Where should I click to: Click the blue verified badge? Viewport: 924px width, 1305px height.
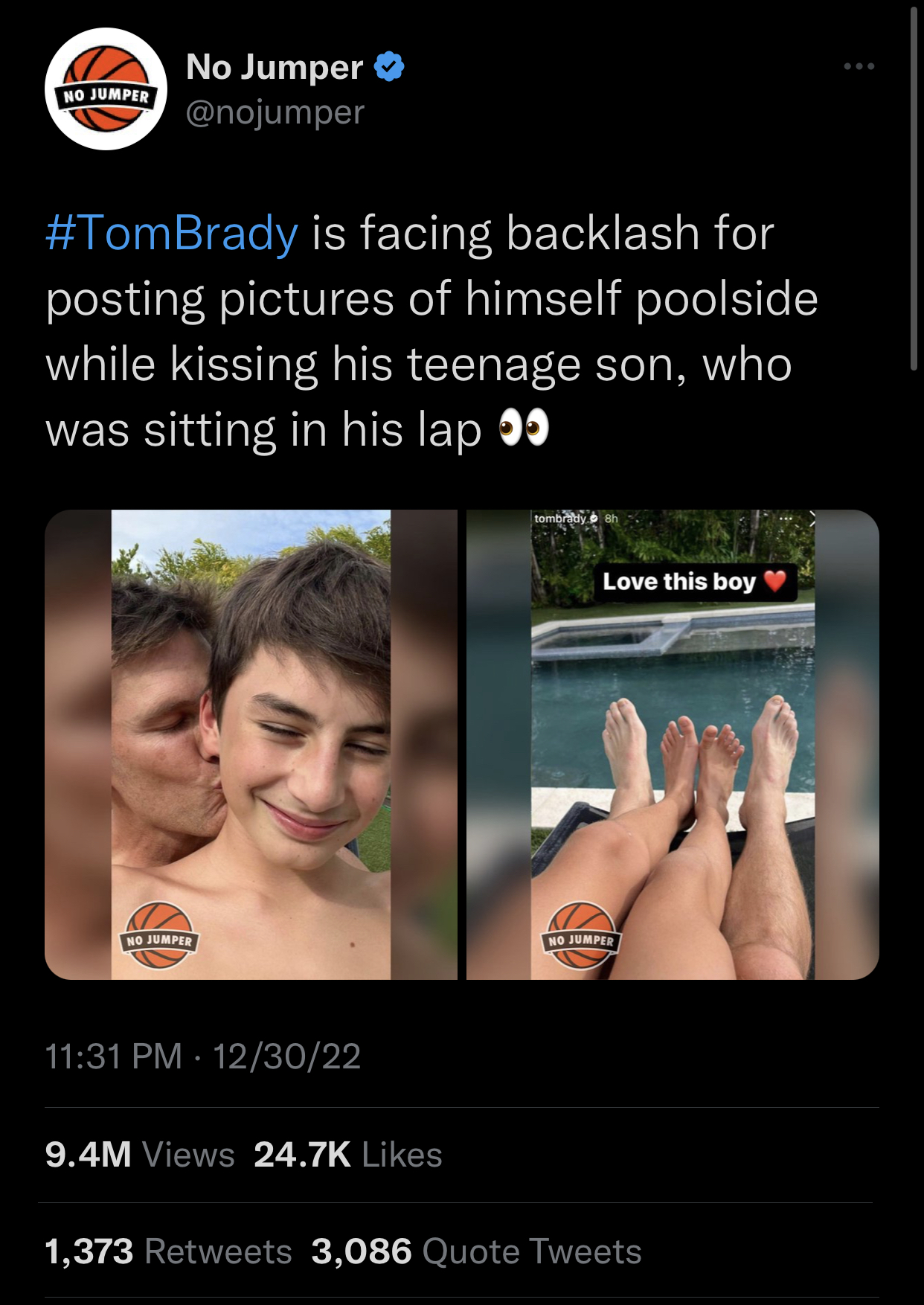(388, 67)
